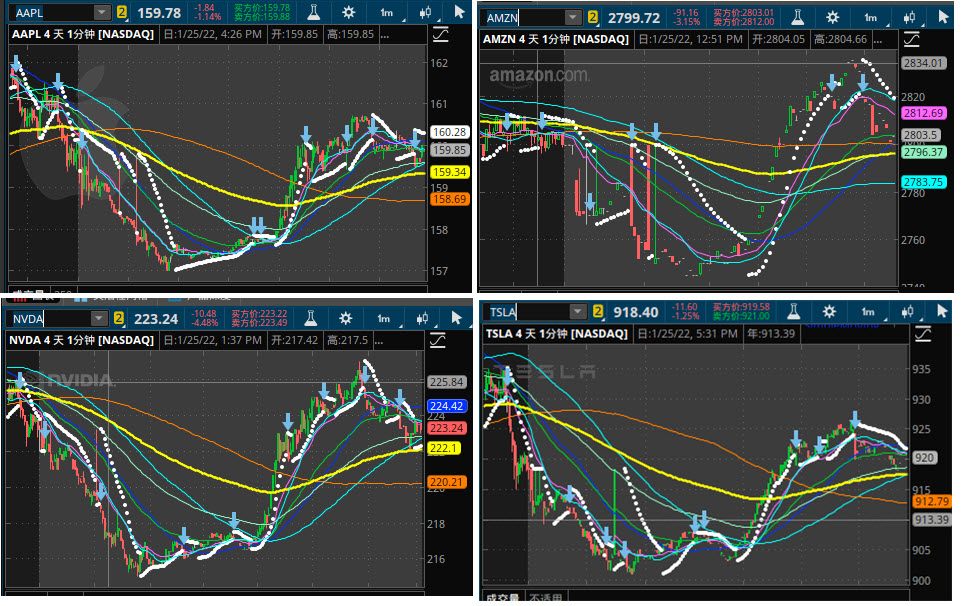Click the drawing set icon beside NVDA header
The image size is (963, 606).
point(438,340)
